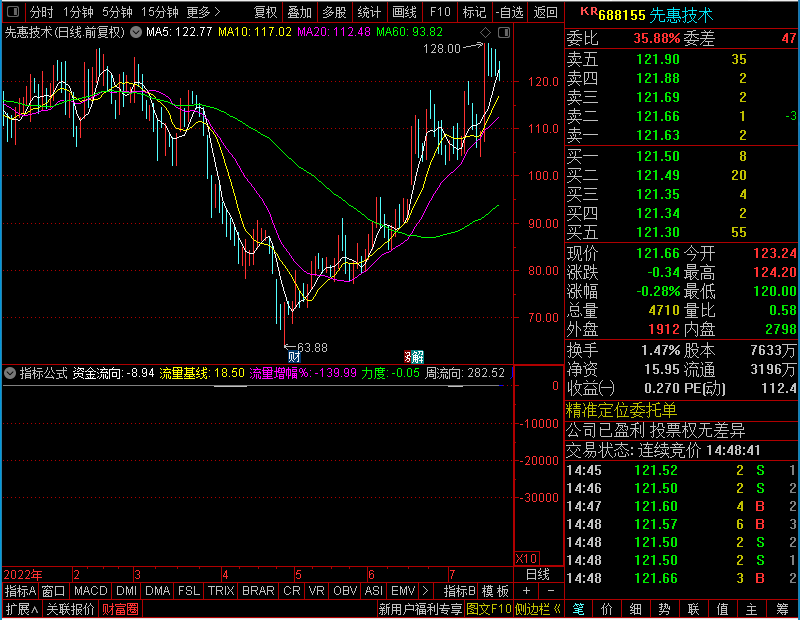Click the panel layout icon at top-left
The width and height of the screenshot is (800, 620).
[x=13, y=11]
